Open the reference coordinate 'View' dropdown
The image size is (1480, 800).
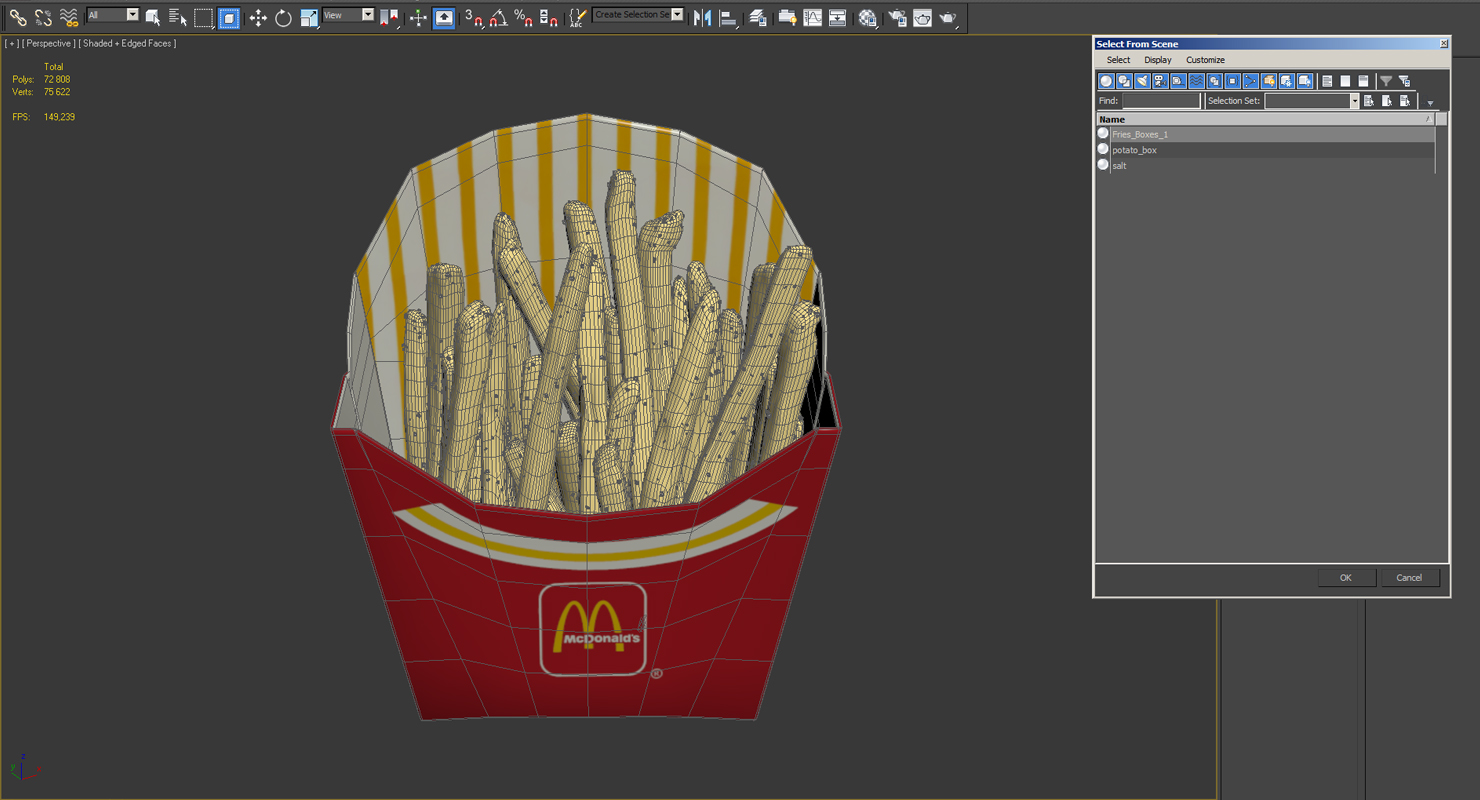348,15
